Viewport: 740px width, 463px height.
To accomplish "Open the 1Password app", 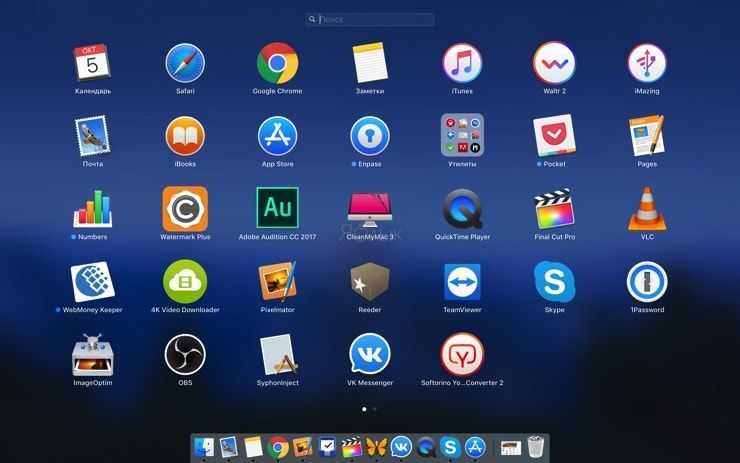I will click(647, 282).
